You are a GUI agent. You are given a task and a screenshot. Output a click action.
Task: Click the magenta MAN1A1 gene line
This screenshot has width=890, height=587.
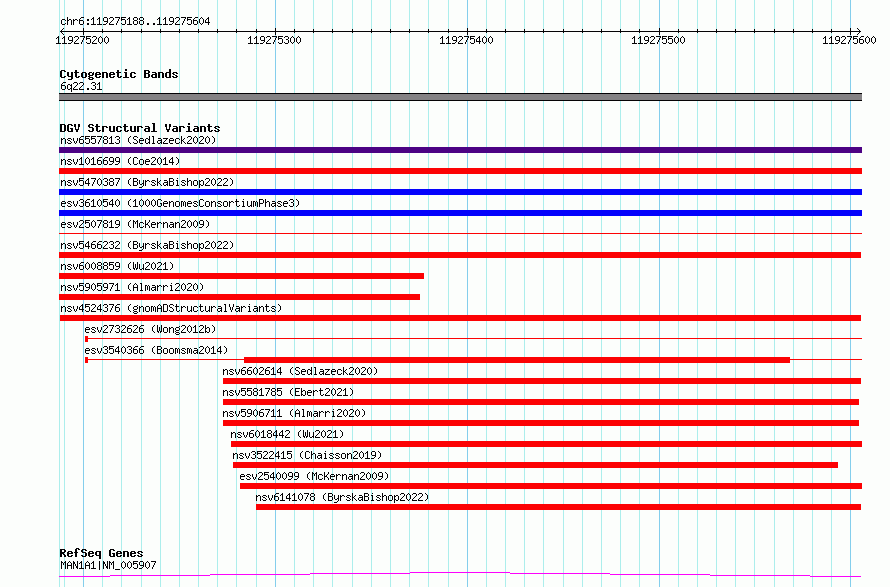click(x=460, y=575)
